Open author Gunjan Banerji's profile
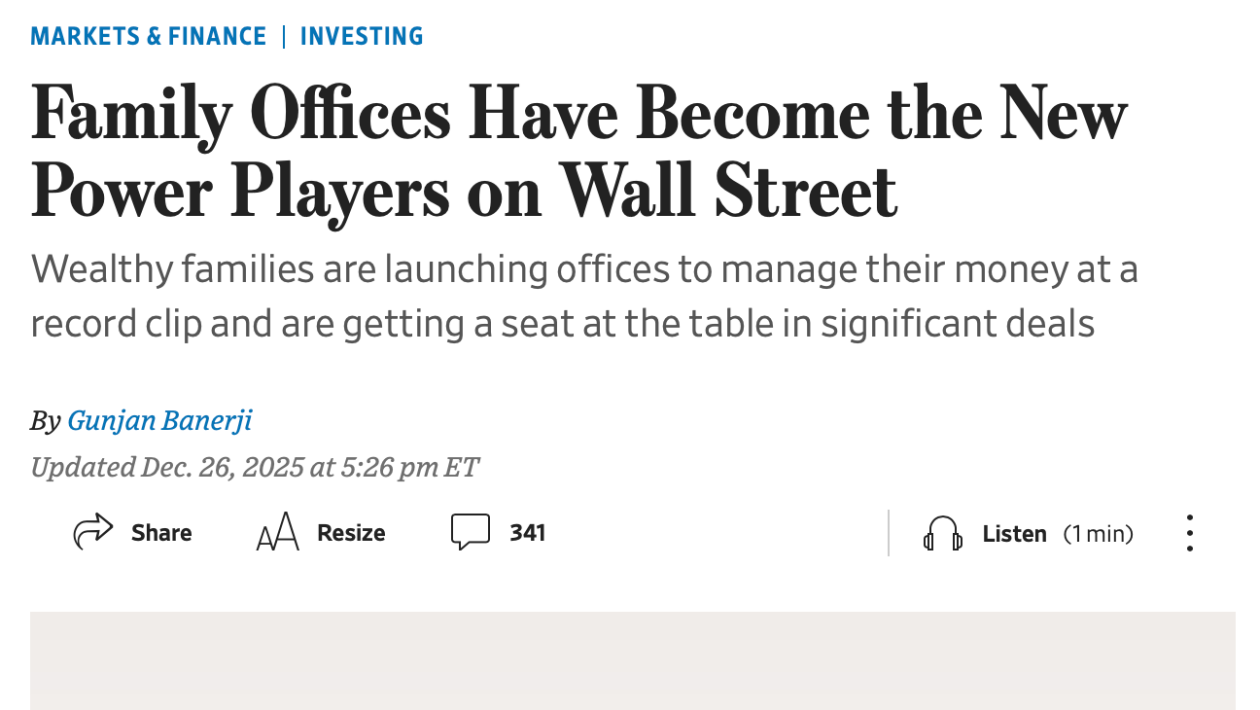 click(x=160, y=420)
